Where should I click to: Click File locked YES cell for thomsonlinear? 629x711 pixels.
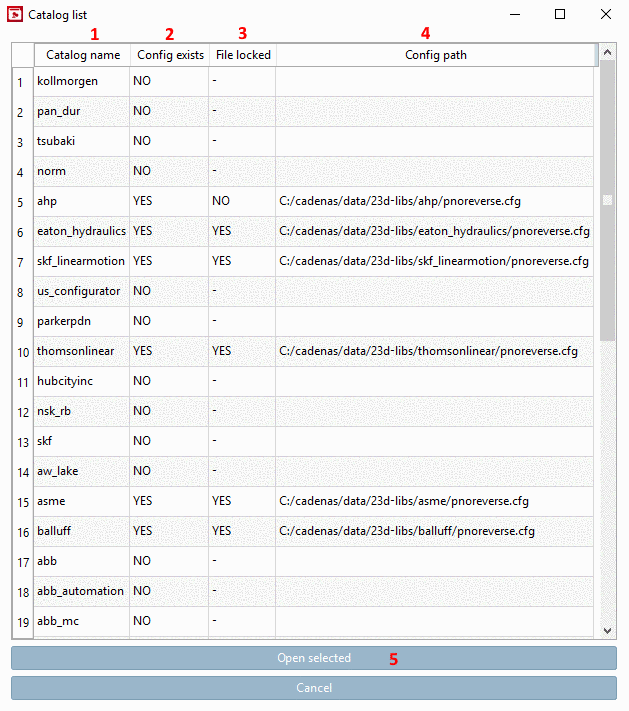pyautogui.click(x=242, y=351)
